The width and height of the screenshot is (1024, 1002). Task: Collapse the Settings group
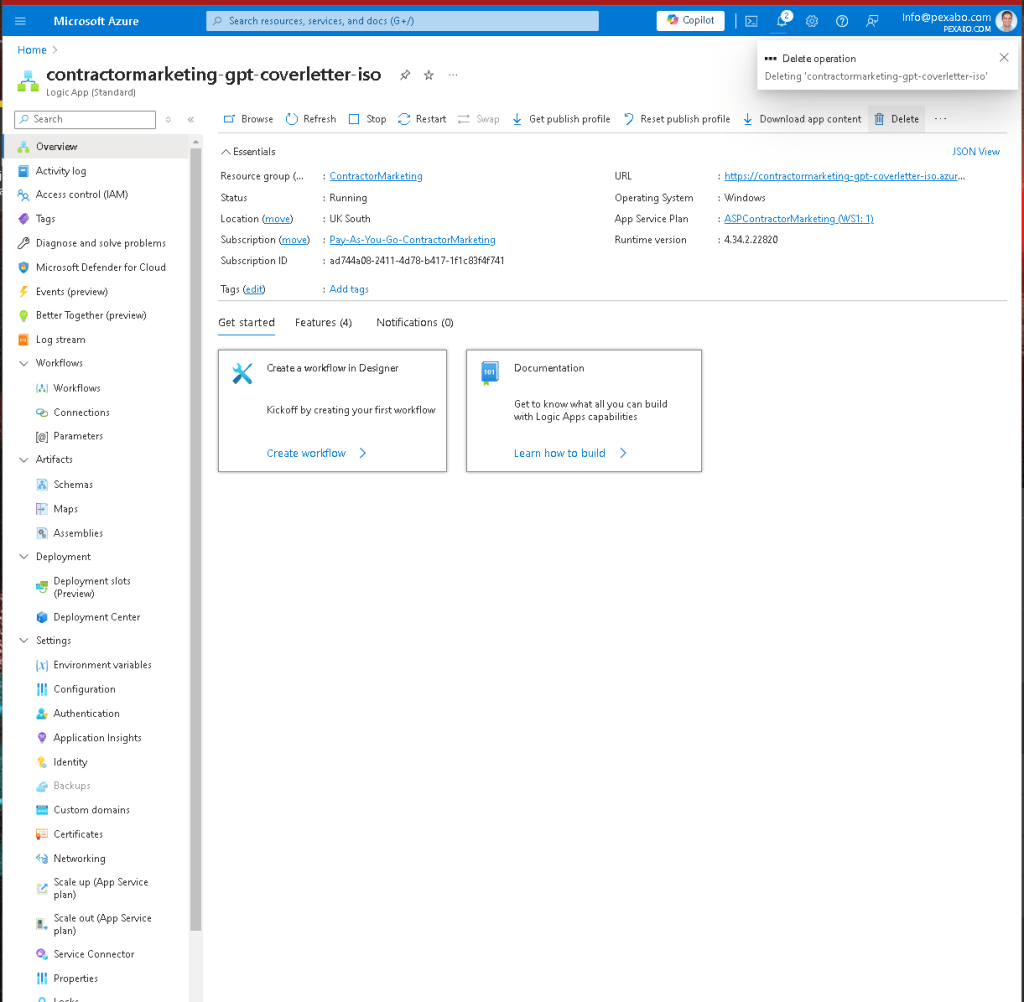point(24,640)
